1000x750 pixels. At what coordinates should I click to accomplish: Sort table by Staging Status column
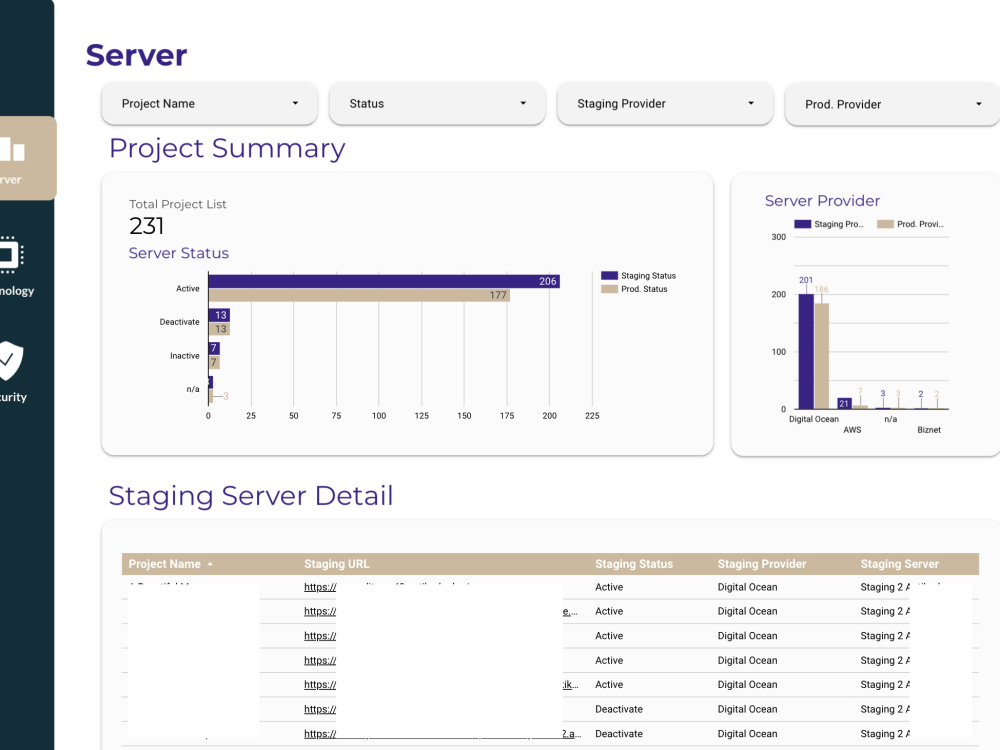click(634, 564)
